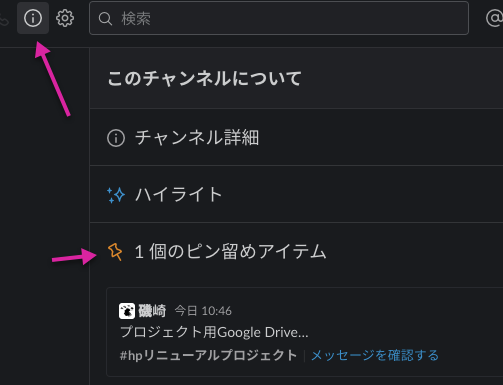Click 磯崎's avatar in pinned message
Screen dimensions: 503x385
click(127, 311)
